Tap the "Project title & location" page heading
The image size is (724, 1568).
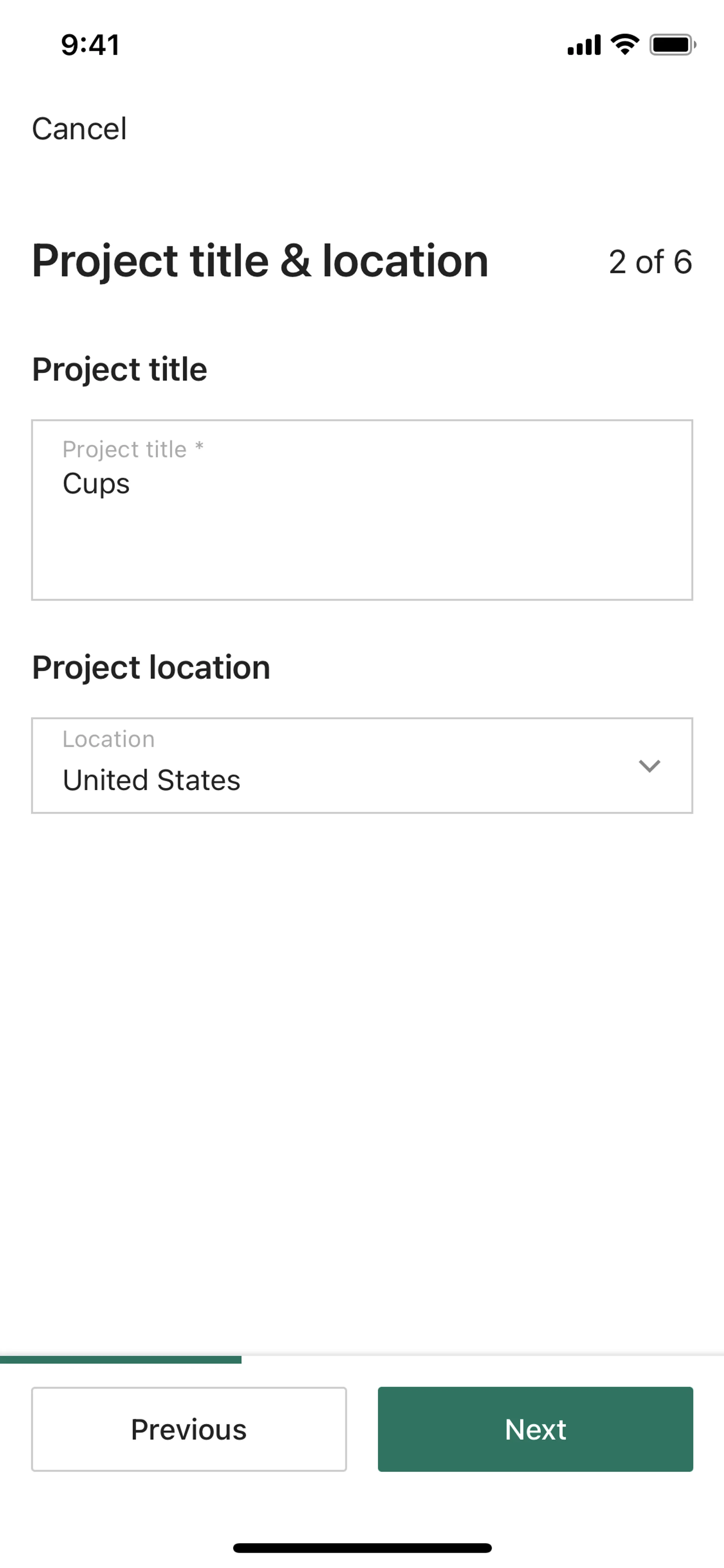point(260,261)
